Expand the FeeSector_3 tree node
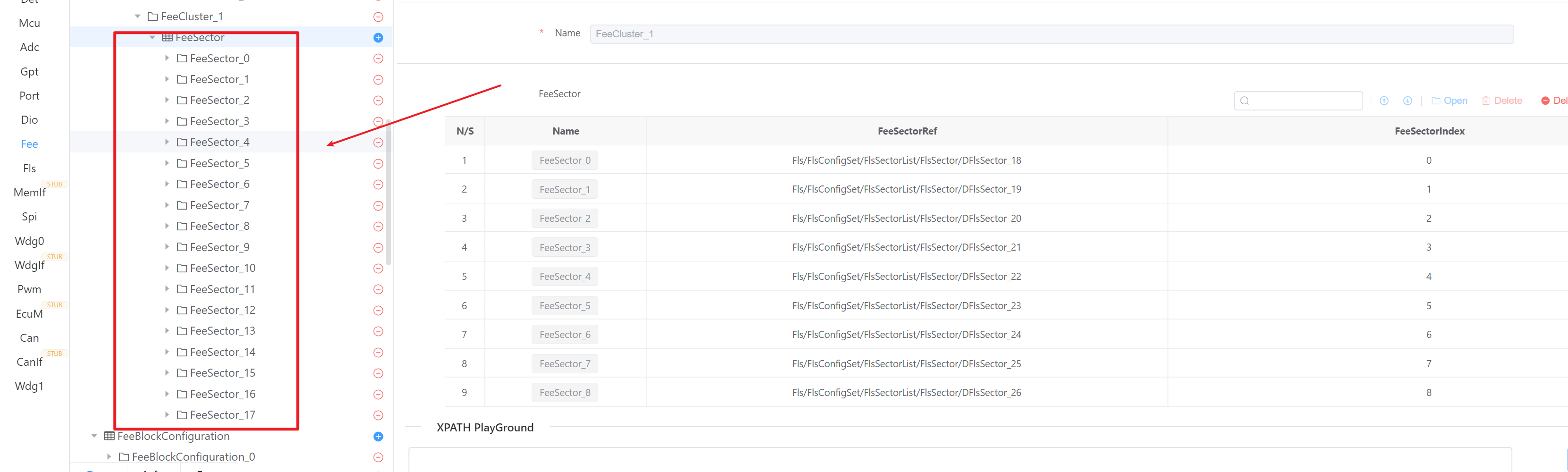This screenshot has height=472, width=1568. (x=167, y=121)
